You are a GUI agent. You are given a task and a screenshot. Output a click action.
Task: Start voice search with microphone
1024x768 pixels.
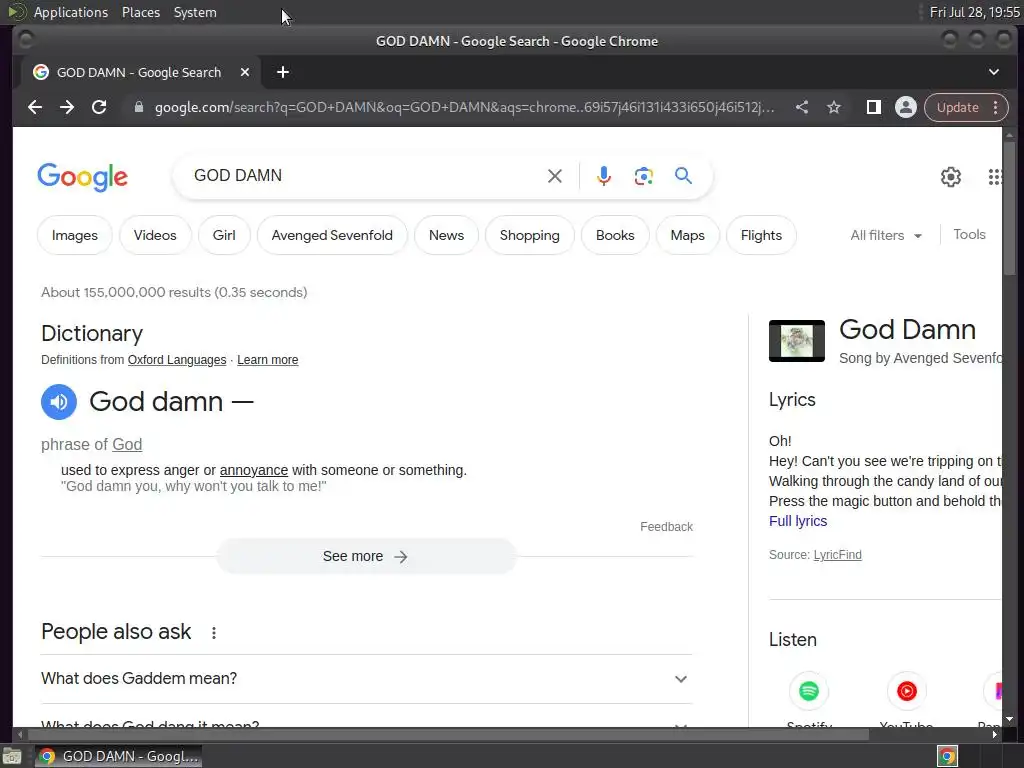[603, 176]
